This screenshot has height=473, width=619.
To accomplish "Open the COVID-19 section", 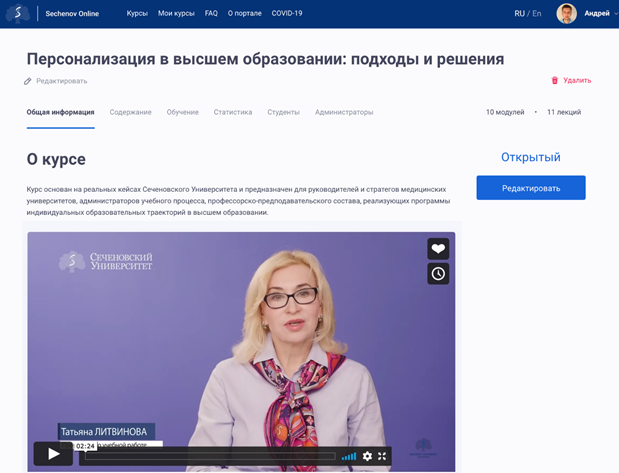I will [287, 13].
